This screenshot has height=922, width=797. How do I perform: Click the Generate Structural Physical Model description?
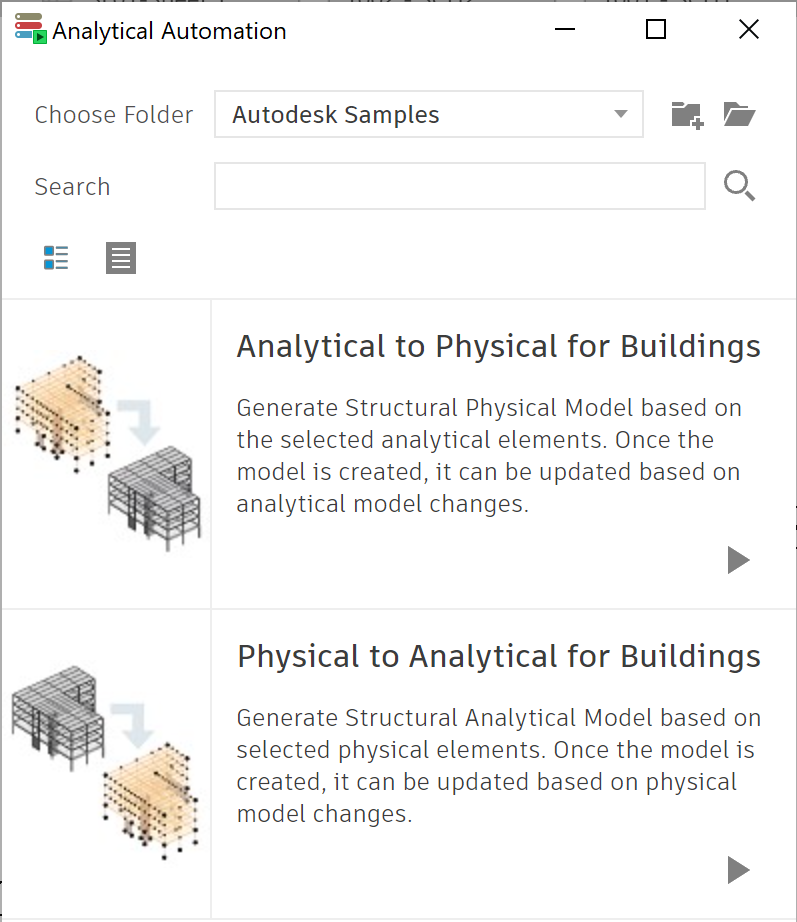tap(489, 456)
